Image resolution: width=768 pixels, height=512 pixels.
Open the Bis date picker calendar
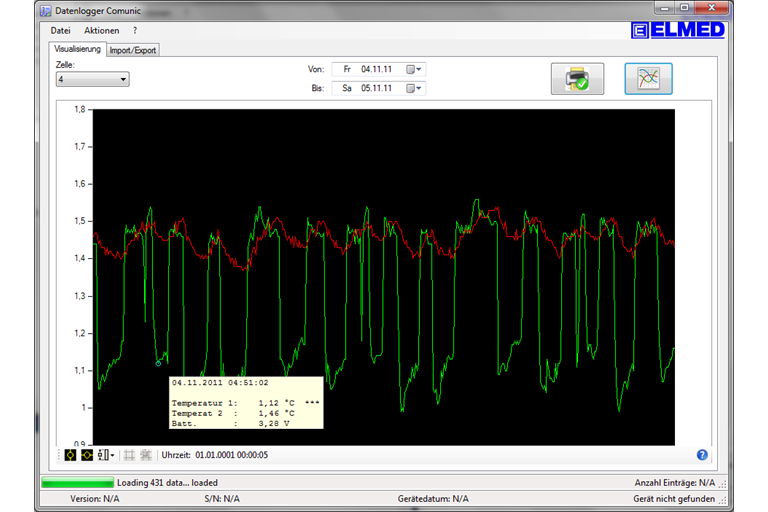point(414,88)
